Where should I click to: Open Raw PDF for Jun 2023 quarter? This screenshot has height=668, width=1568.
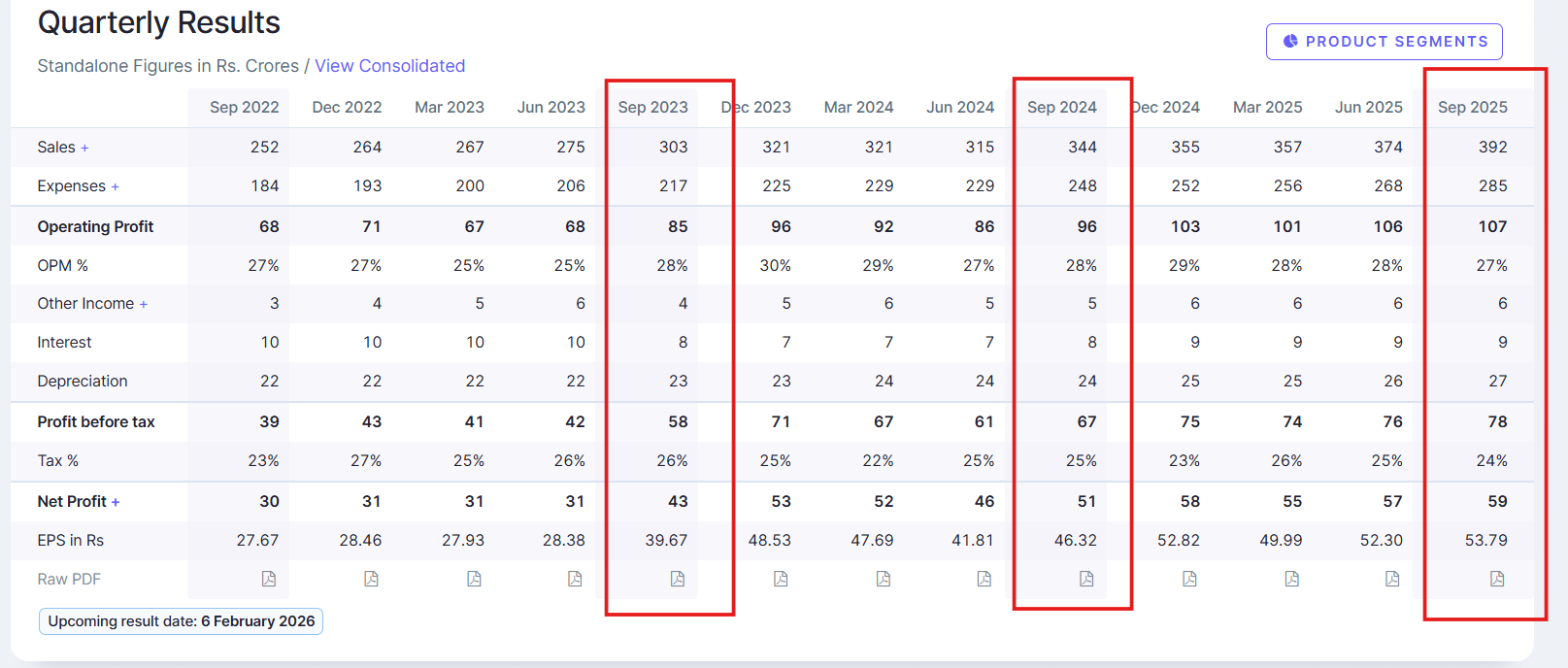[575, 579]
